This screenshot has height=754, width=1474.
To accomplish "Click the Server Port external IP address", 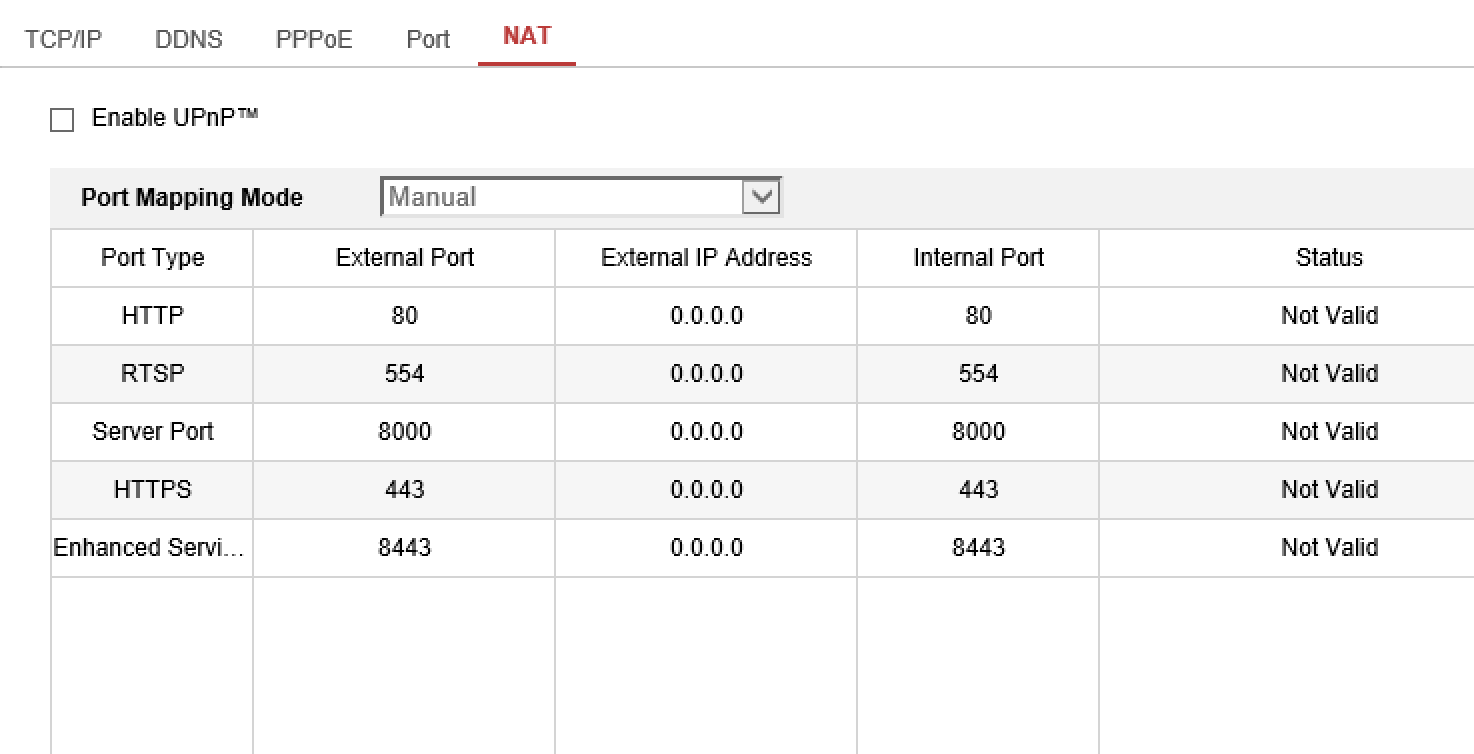I will pyautogui.click(x=706, y=432).
